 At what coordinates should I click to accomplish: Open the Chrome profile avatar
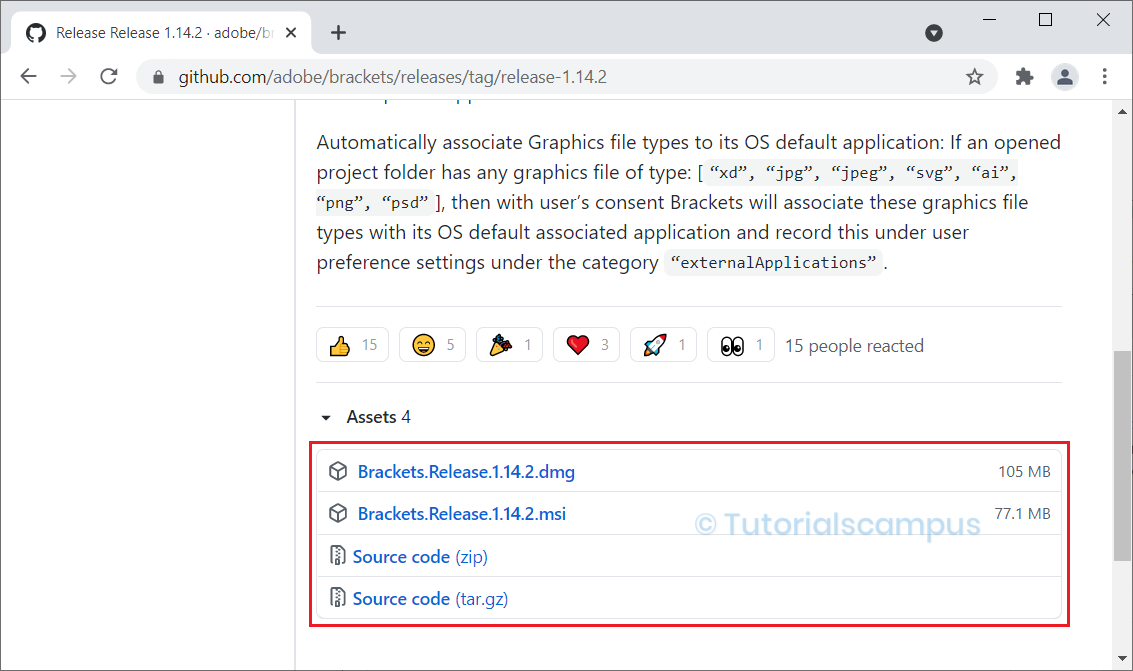coord(1064,77)
